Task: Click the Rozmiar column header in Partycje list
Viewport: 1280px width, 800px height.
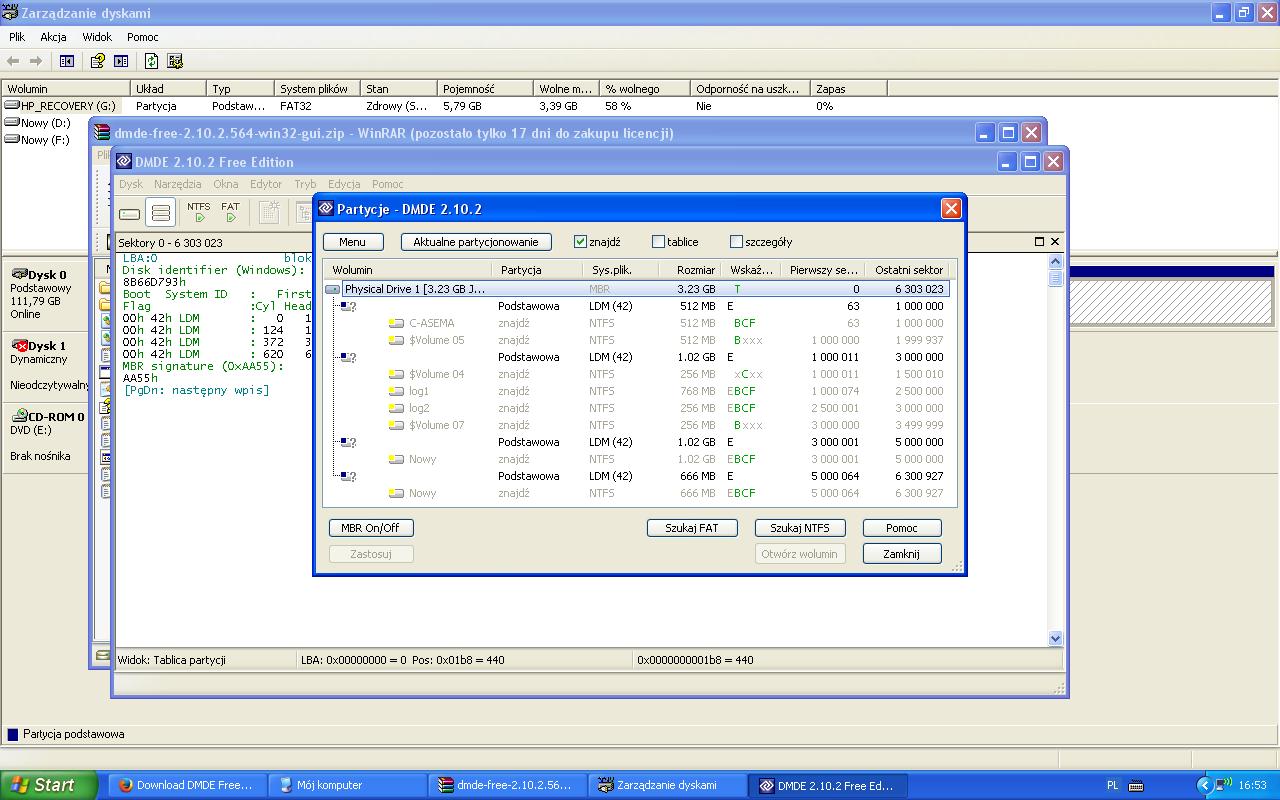Action: pos(690,270)
